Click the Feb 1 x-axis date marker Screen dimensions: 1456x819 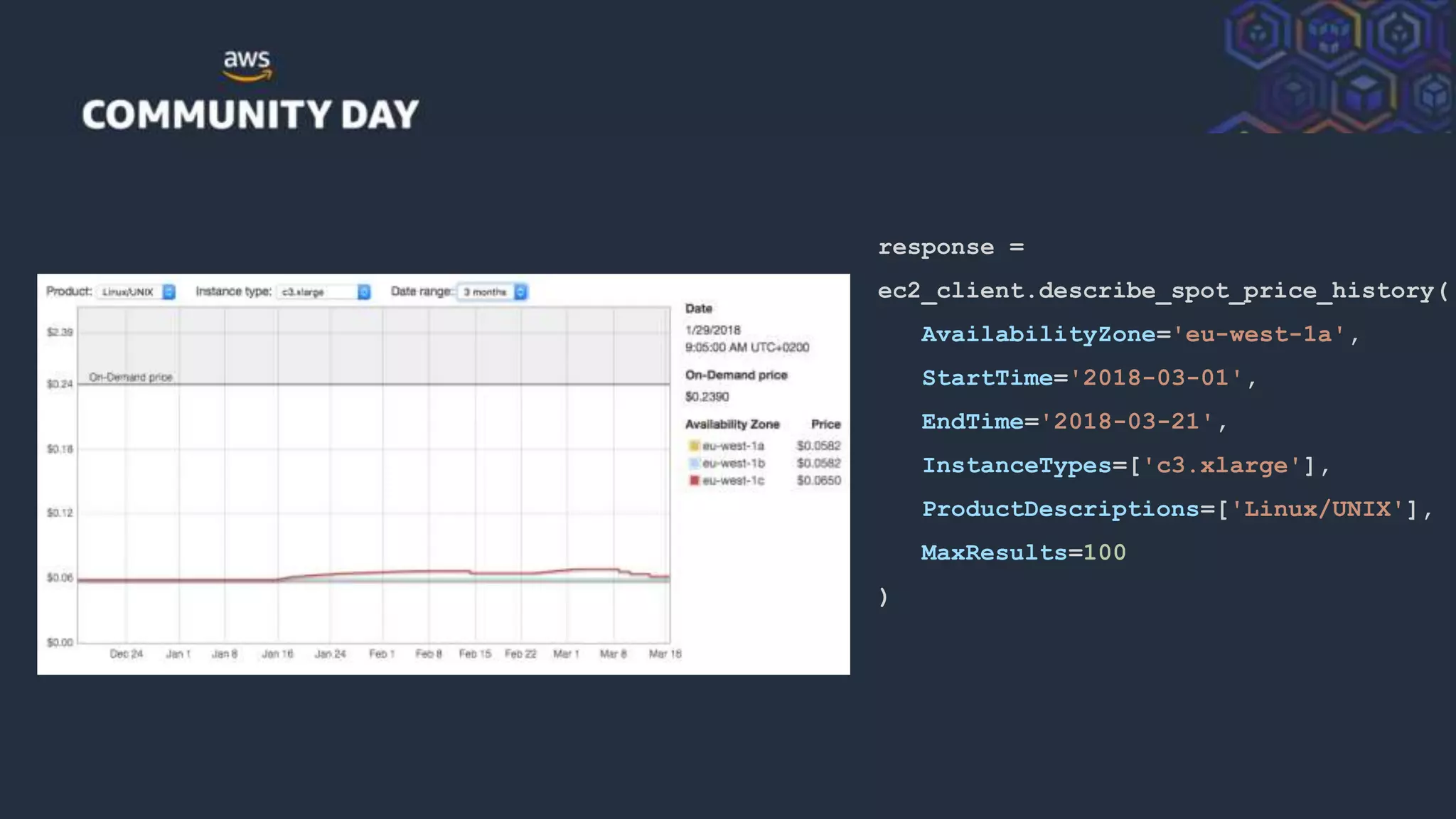[x=382, y=653]
